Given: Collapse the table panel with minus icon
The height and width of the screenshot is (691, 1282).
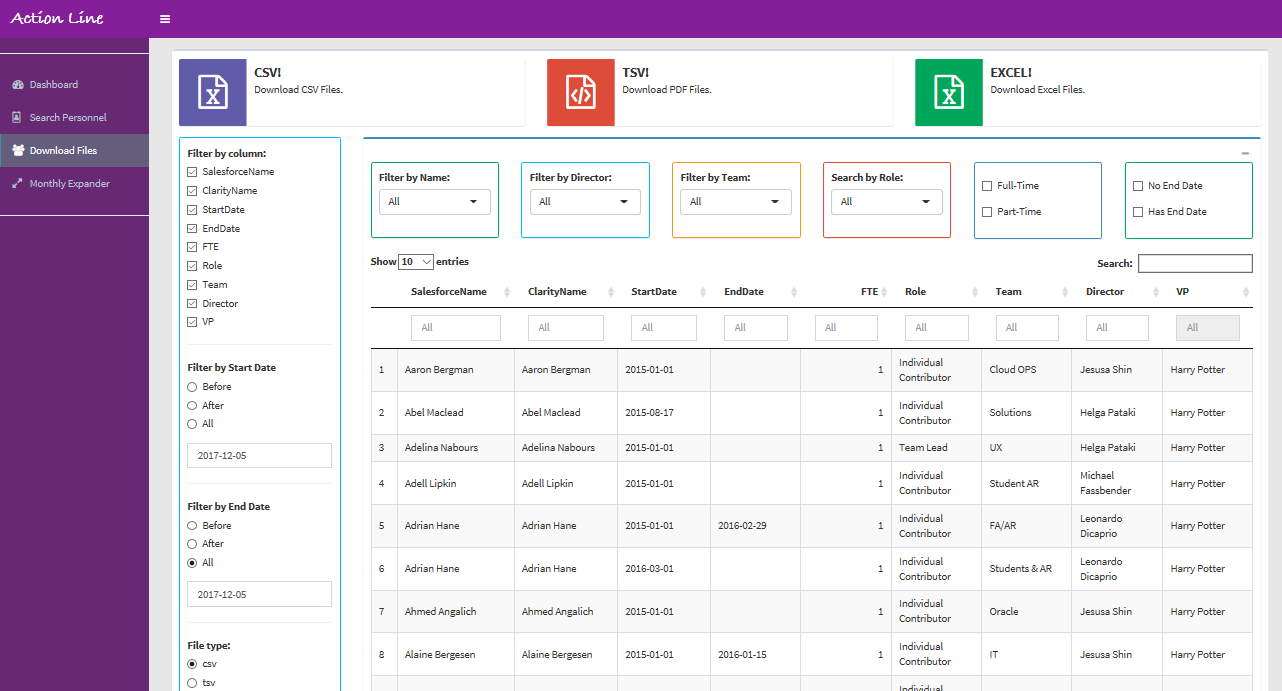Looking at the screenshot, I should point(1245,153).
